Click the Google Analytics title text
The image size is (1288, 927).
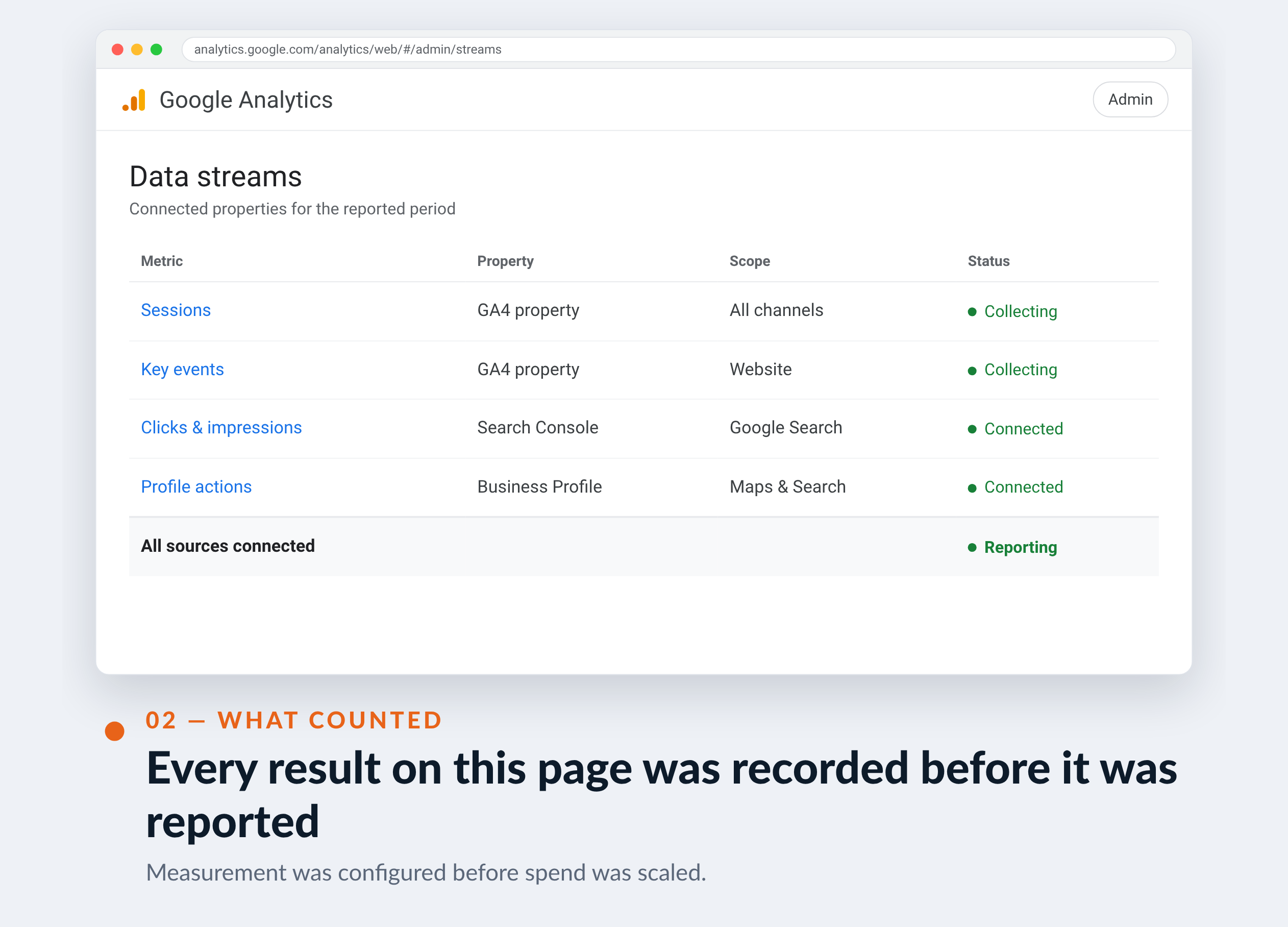(x=246, y=100)
